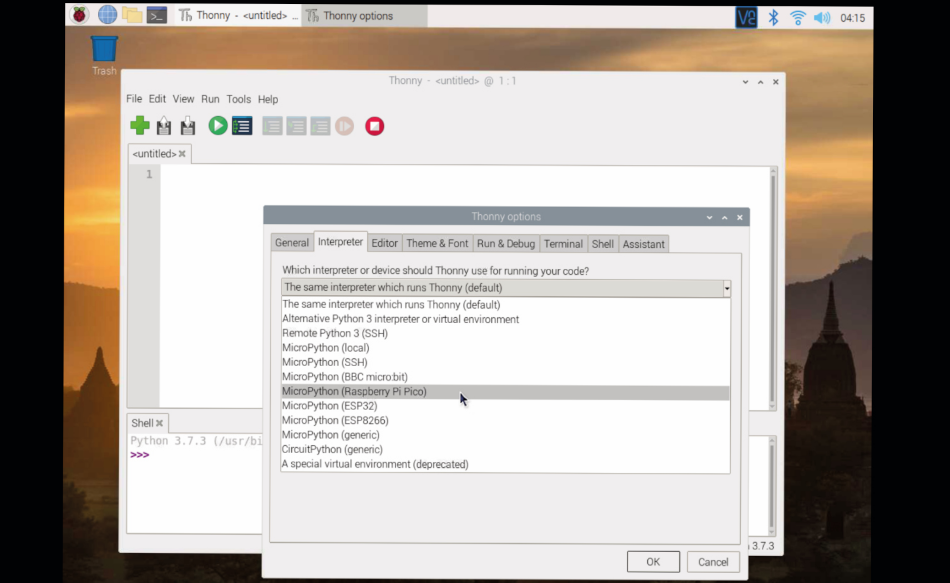950x583 pixels.
Task: Select A special virtual environment (deprecated)
Action: [505, 464]
